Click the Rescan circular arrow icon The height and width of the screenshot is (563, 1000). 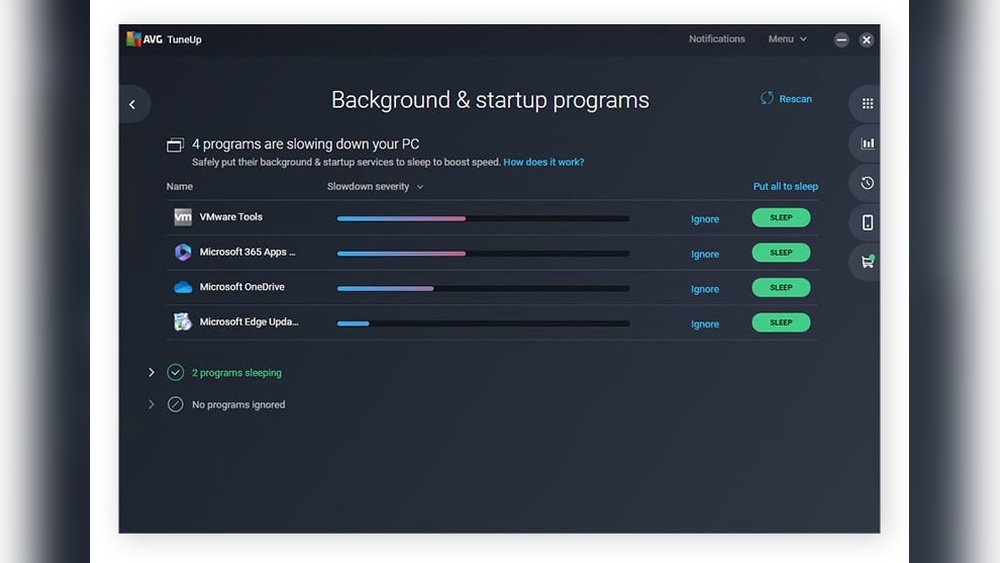click(x=767, y=98)
